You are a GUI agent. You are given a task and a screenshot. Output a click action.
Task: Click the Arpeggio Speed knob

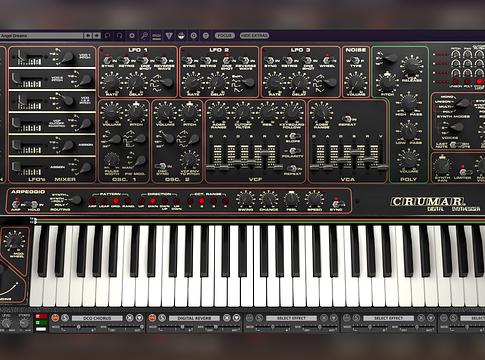point(314,199)
